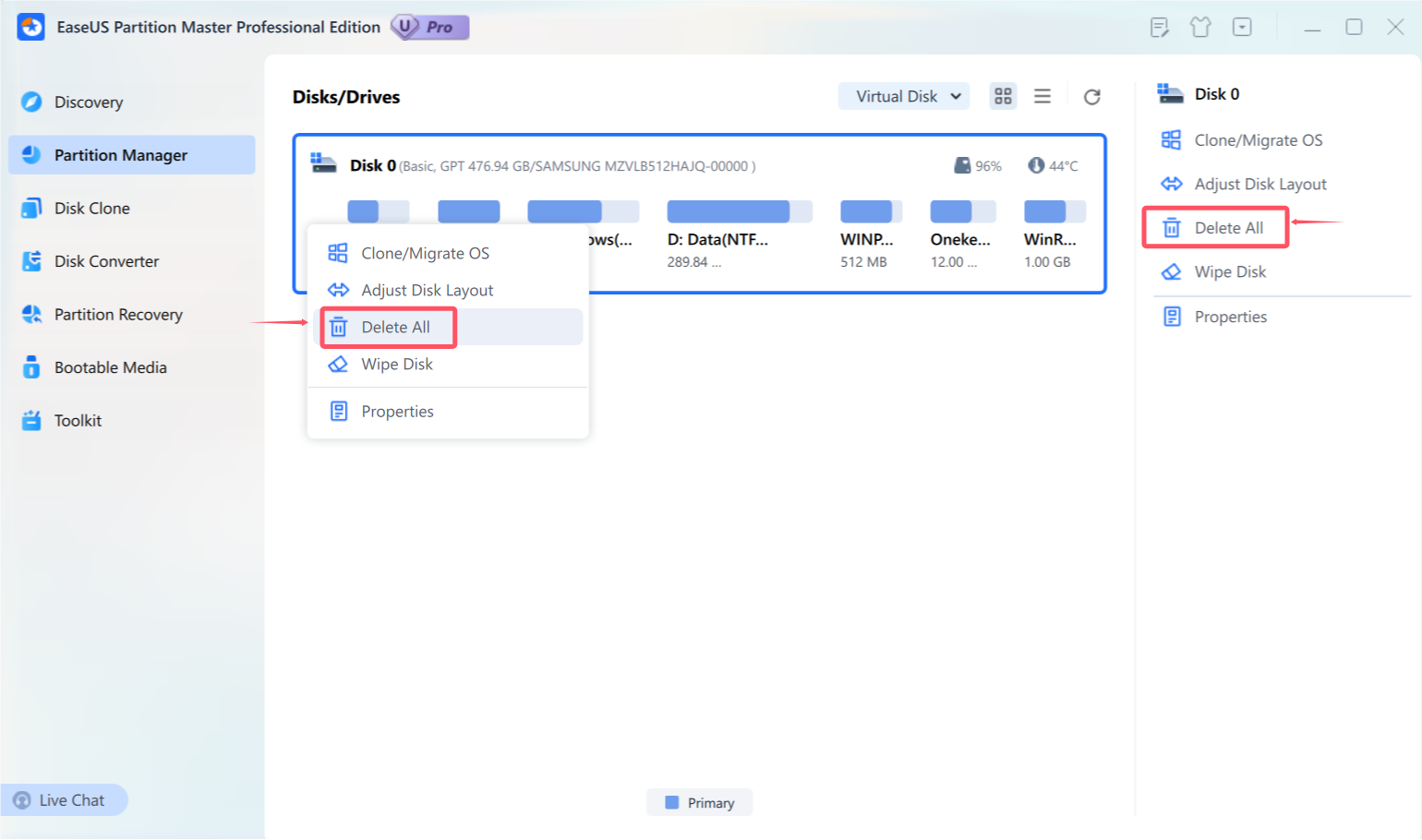Expand the Virtual Disk dropdown
The image size is (1422, 840).
click(x=904, y=96)
